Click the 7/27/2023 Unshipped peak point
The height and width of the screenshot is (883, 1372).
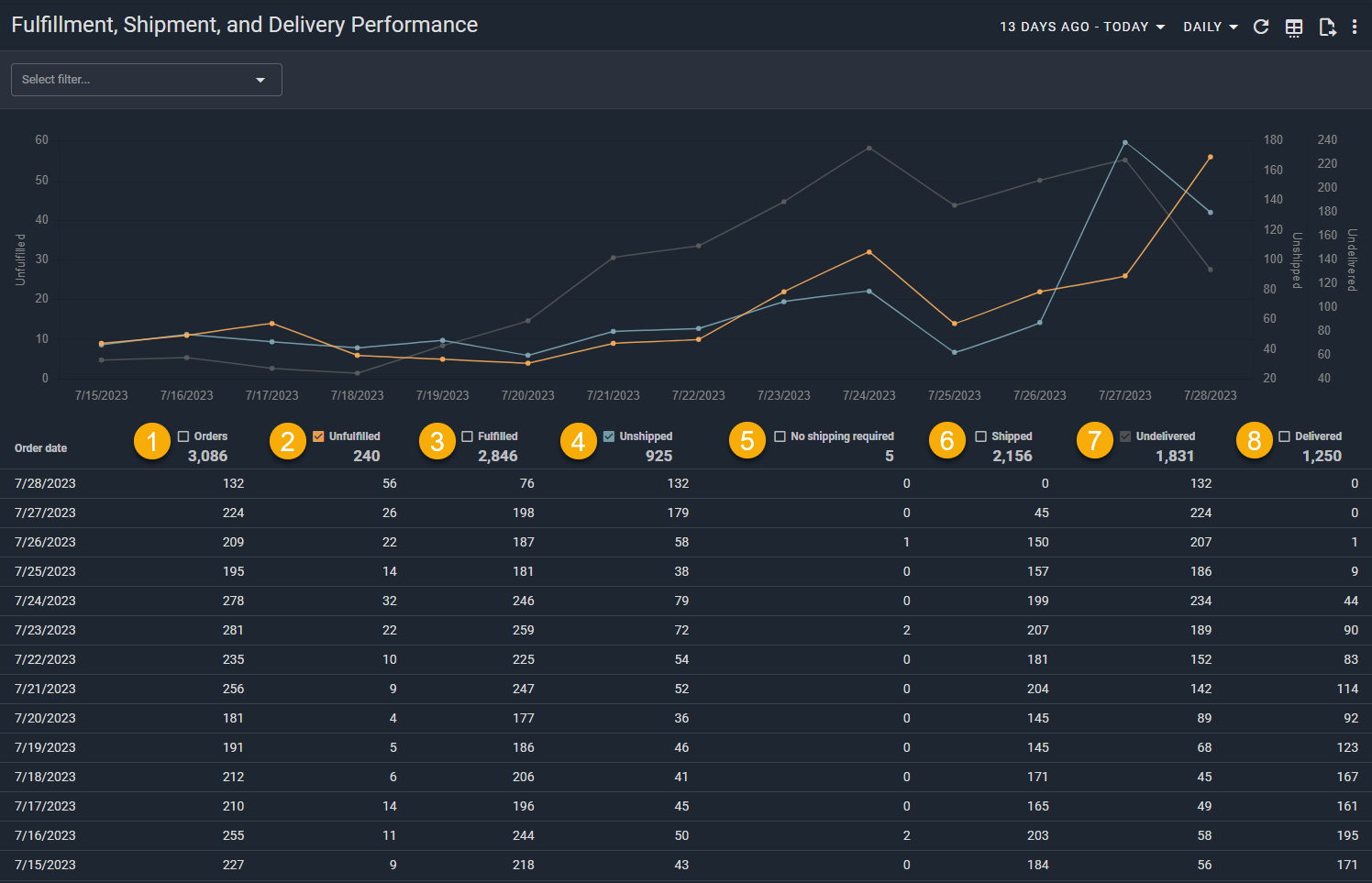(1125, 143)
